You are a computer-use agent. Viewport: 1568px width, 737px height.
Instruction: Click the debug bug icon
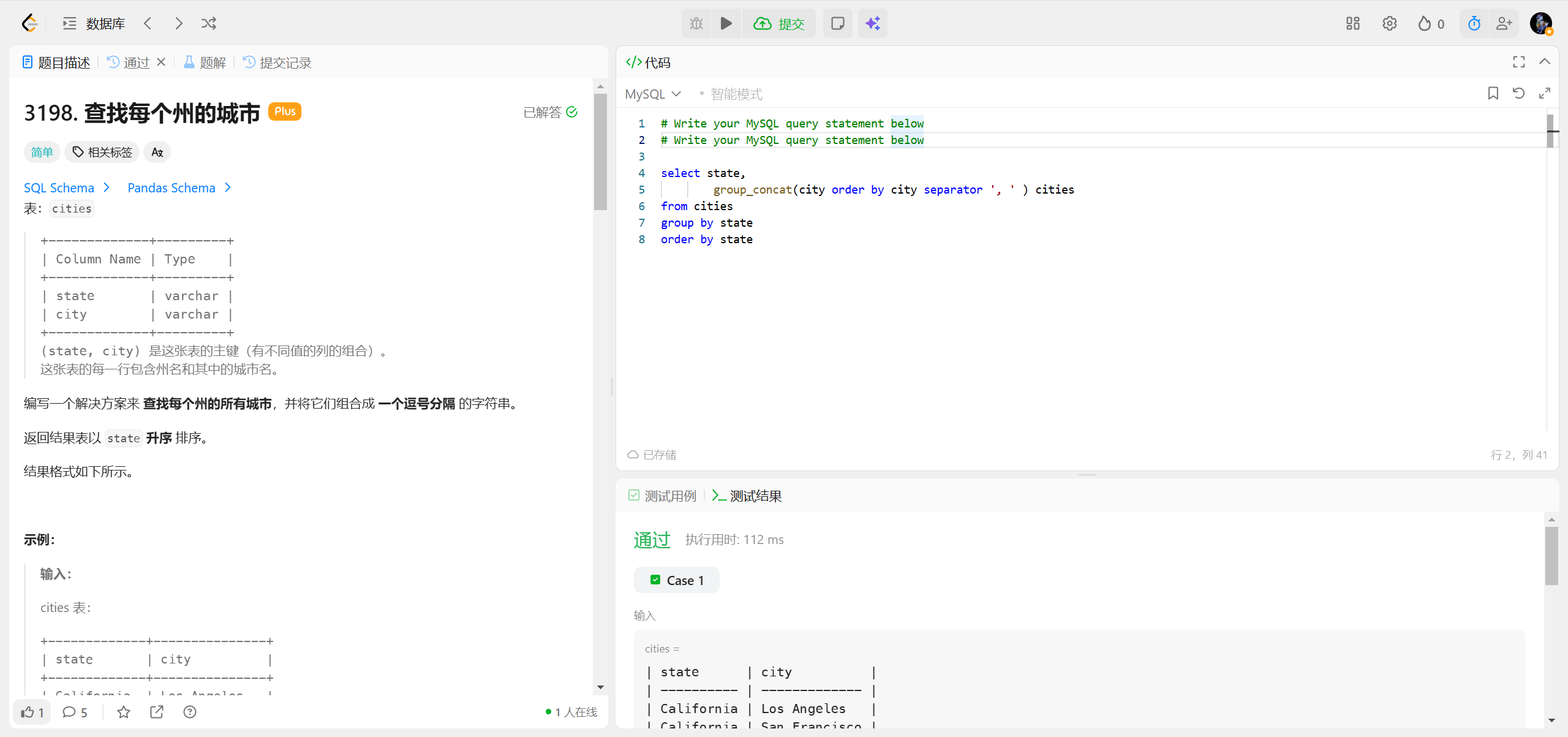point(696,23)
